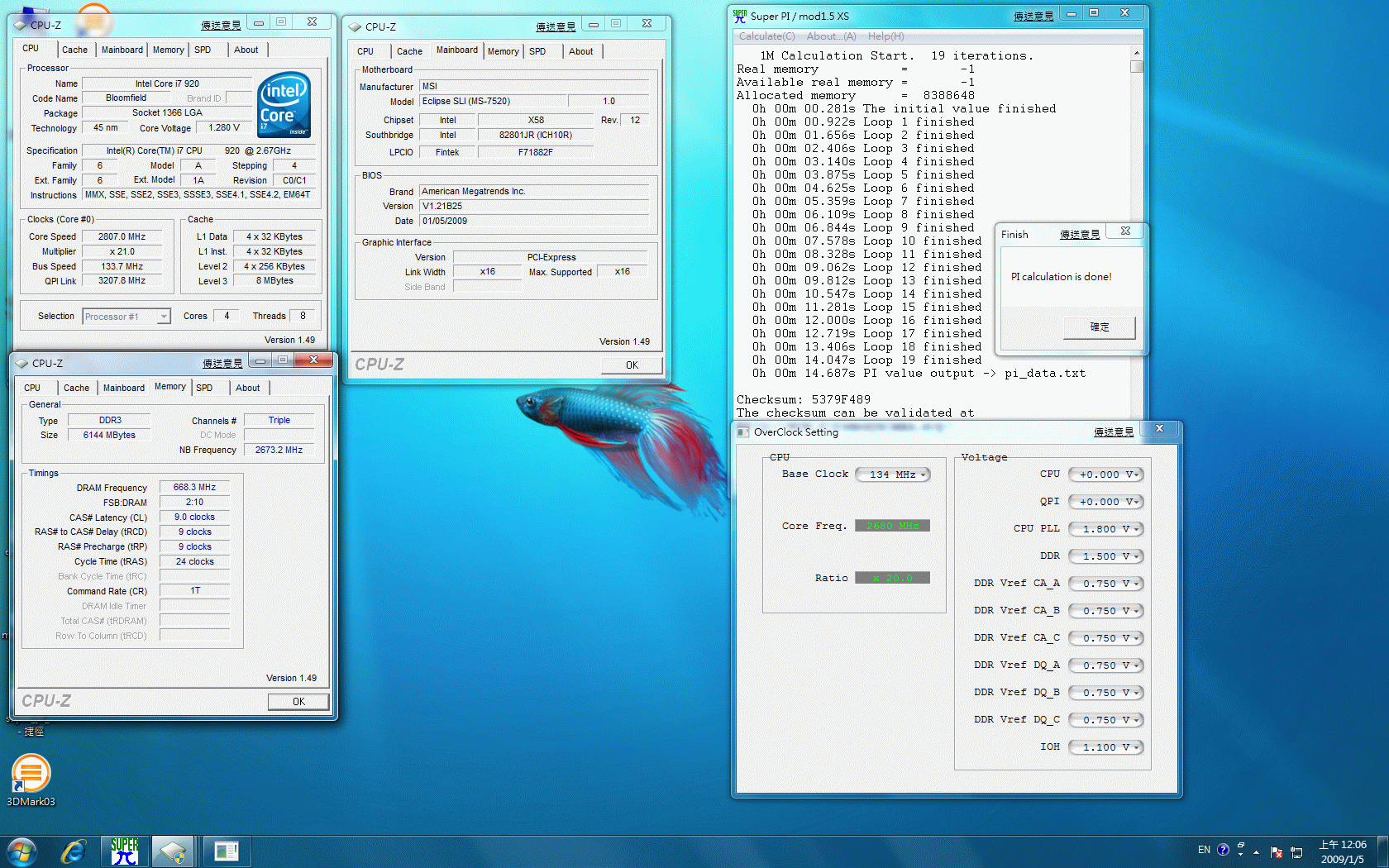This screenshot has height=868, width=1389.
Task: Switch to SPD tab in CPU-Z Mainboard window
Action: click(537, 51)
